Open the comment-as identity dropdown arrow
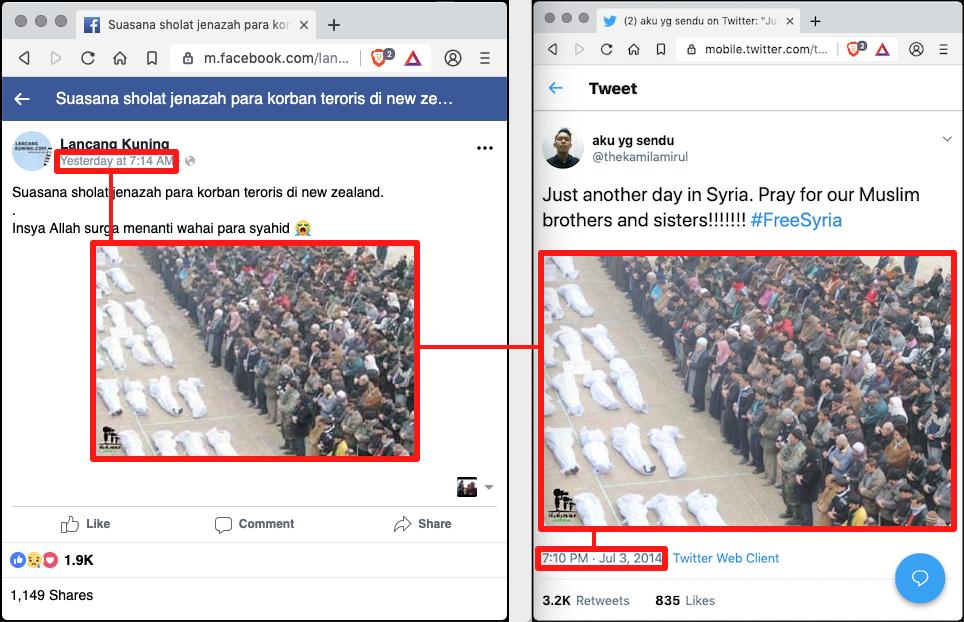964x622 pixels. click(x=489, y=487)
